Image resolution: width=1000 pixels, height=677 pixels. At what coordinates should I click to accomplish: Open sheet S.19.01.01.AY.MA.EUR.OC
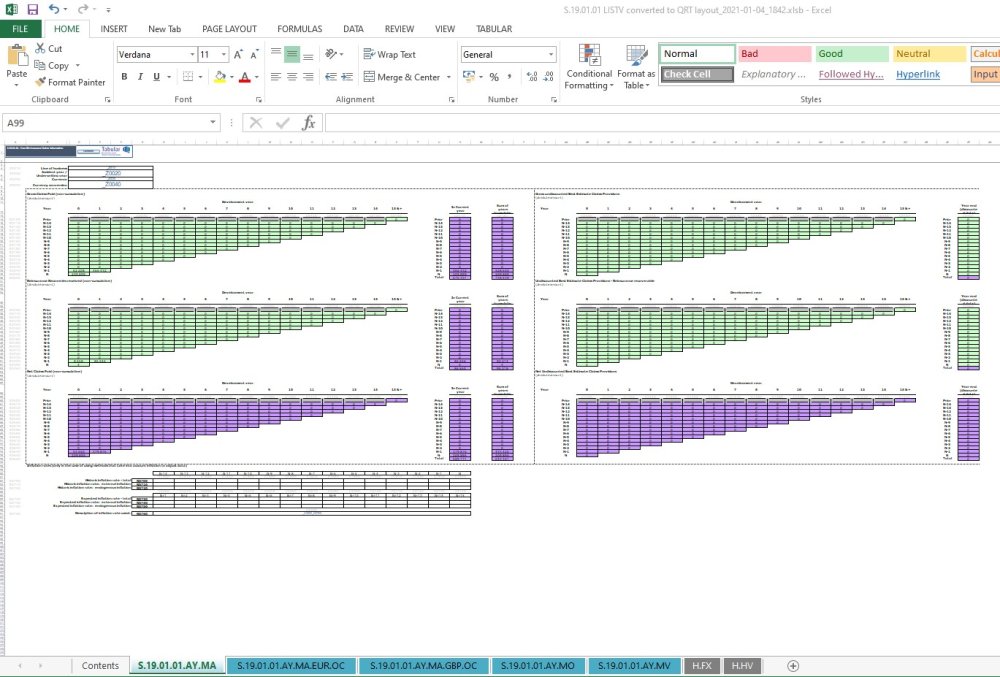(291, 666)
